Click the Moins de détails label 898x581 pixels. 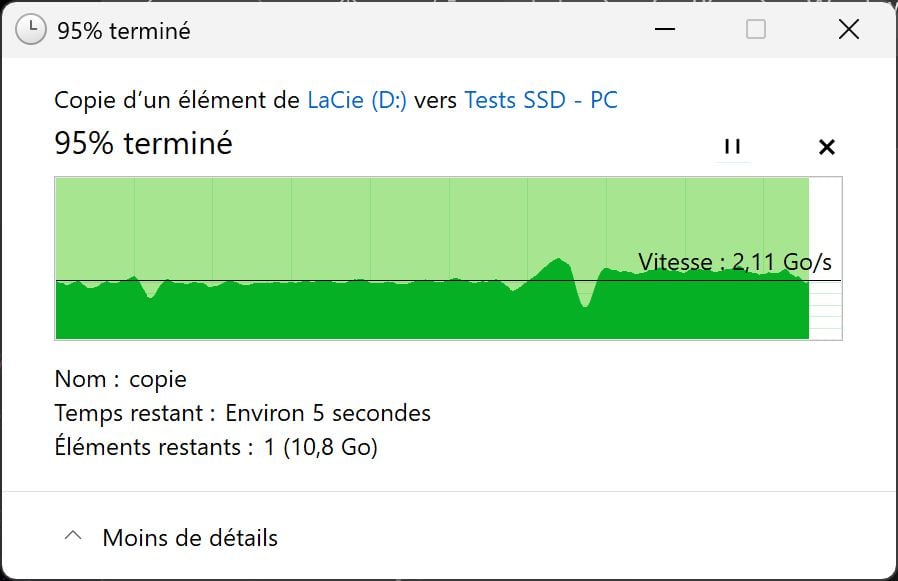190,537
